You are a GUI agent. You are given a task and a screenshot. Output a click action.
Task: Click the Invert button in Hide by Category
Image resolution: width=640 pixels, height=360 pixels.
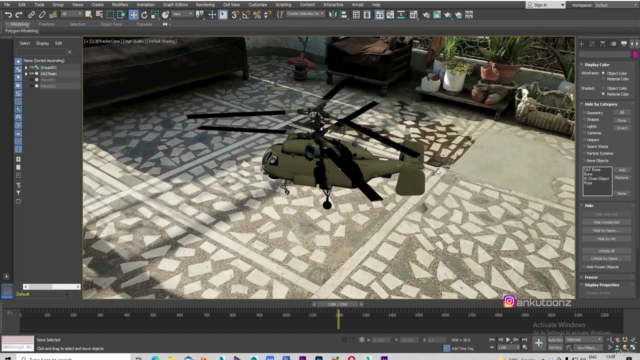[x=622, y=128]
